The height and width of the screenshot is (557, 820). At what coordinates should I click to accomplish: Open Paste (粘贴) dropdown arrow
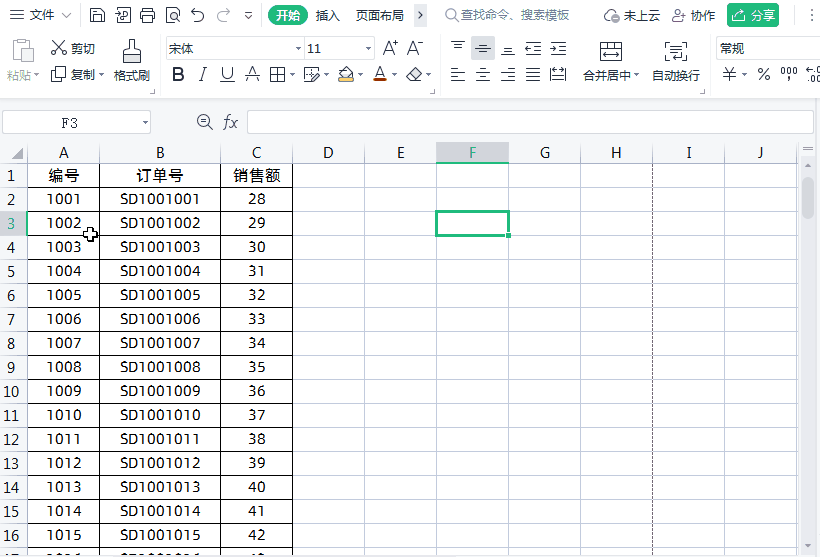[37, 75]
